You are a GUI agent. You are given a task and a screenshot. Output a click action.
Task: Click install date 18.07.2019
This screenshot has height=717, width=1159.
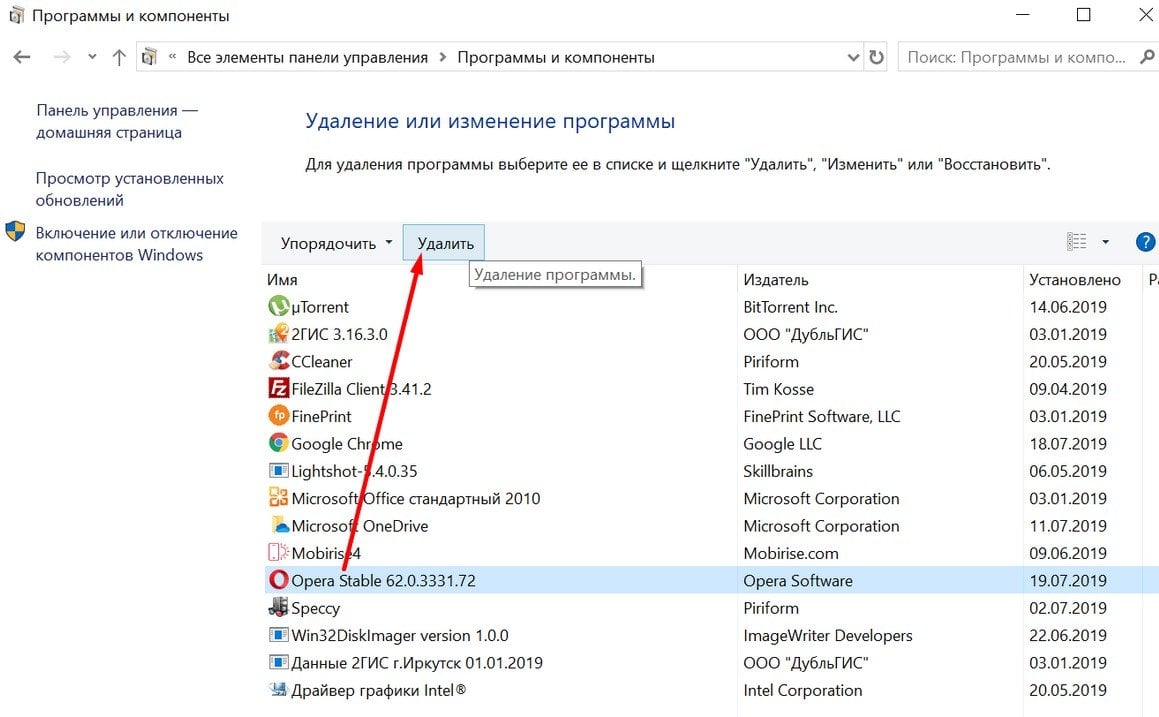(x=1067, y=443)
